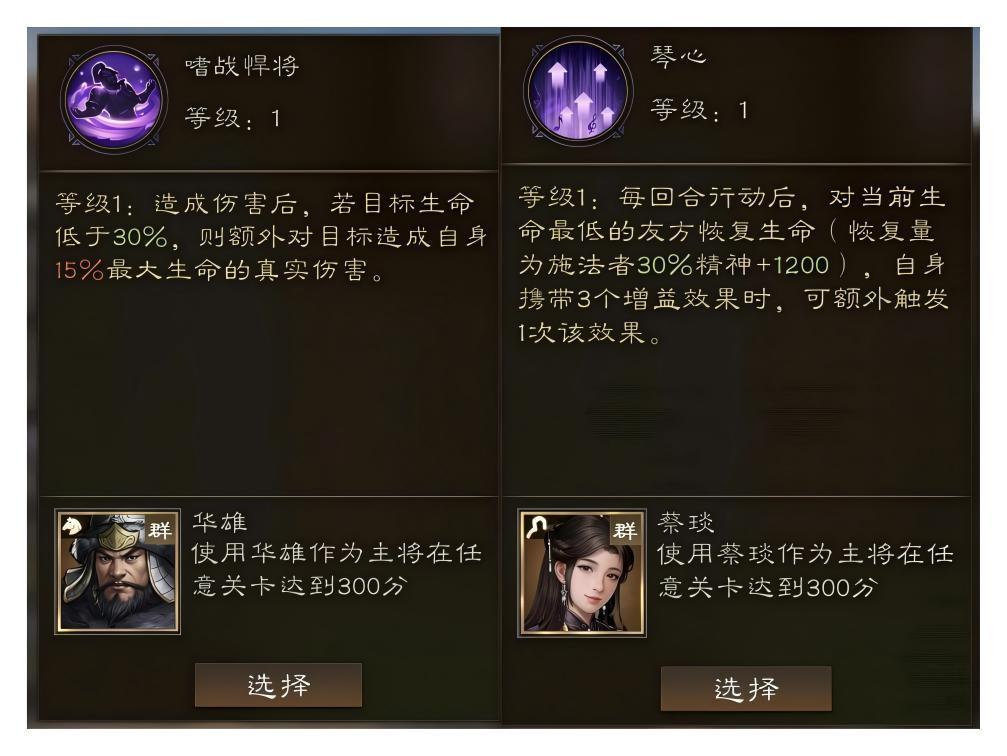The image size is (1007, 756).
Task: Click the 群 faction badge on 华雄
Action: (x=160, y=529)
